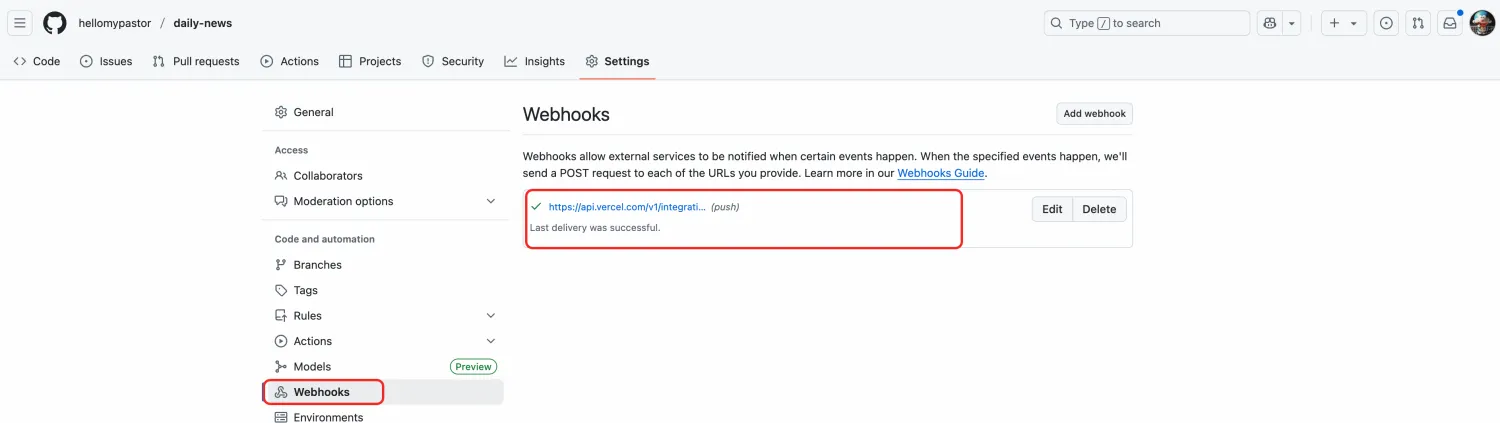
Task: Open the notifications inbox icon
Action: [1450, 23]
